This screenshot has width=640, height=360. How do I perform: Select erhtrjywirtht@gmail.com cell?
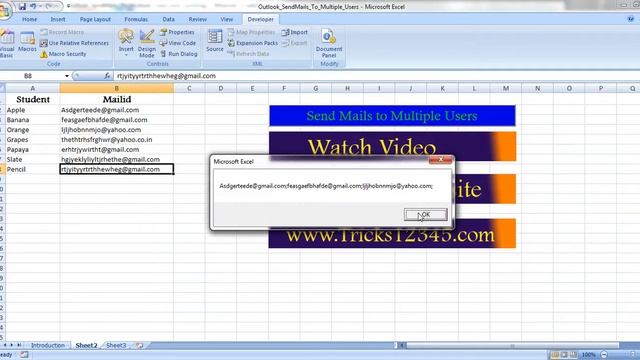click(117, 149)
